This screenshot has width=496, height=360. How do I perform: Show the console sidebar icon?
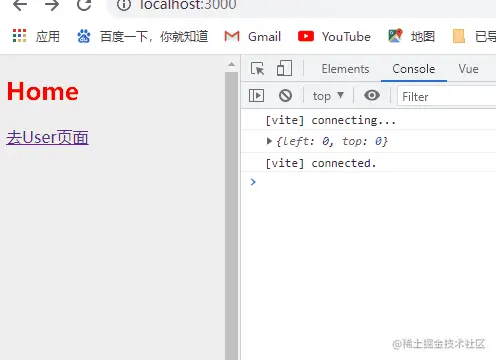pos(256,96)
